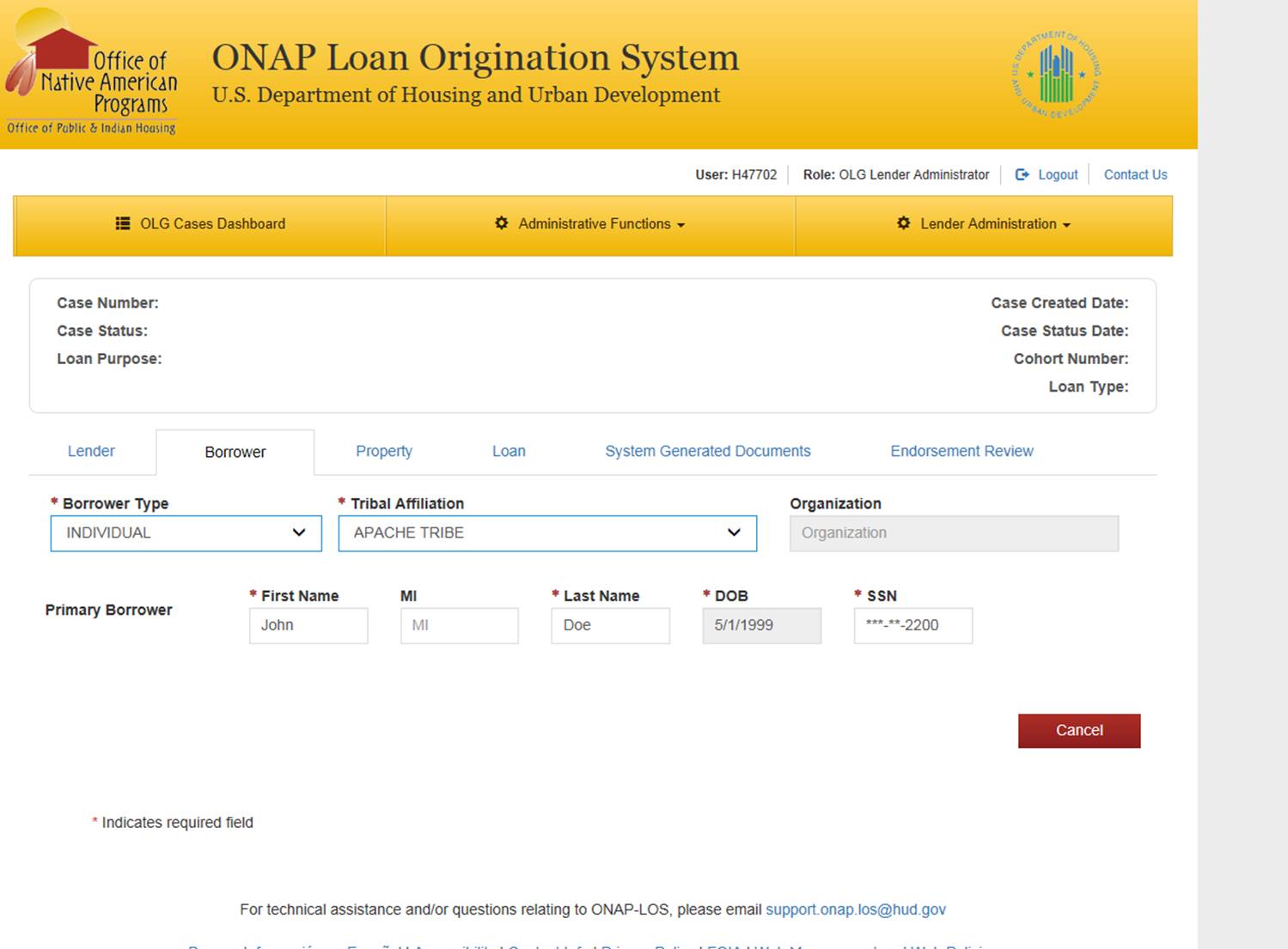Click the Case Status: label
The image size is (1288, 949).
click(102, 331)
